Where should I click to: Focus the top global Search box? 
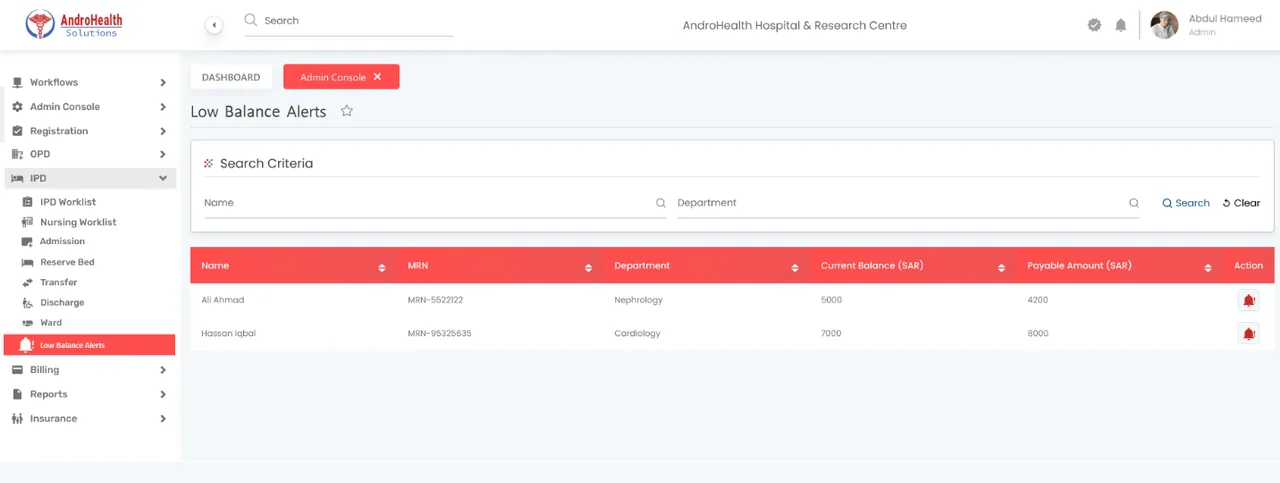click(349, 21)
